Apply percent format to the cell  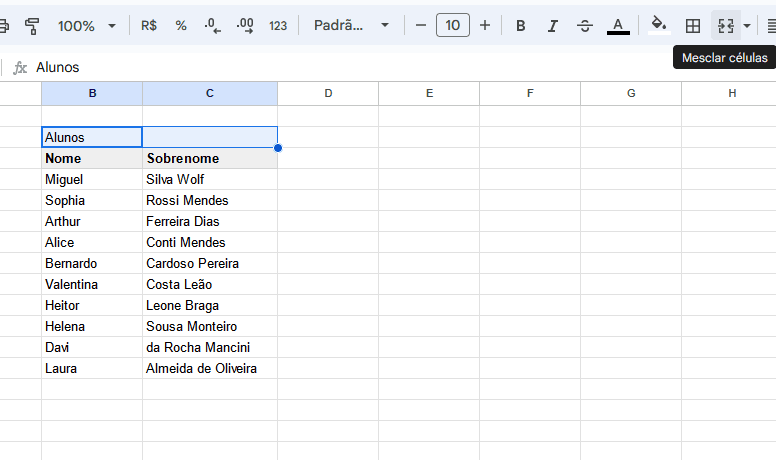click(181, 25)
